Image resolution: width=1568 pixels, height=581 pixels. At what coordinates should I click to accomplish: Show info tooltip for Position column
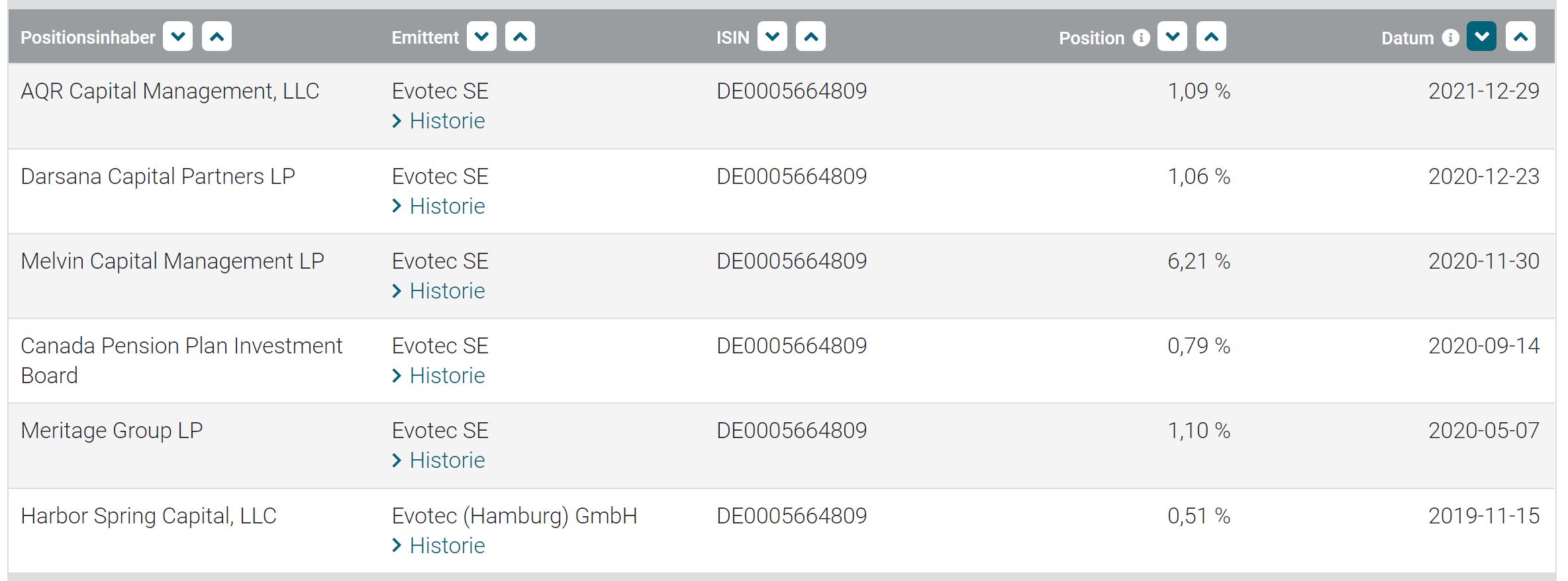click(x=1141, y=38)
